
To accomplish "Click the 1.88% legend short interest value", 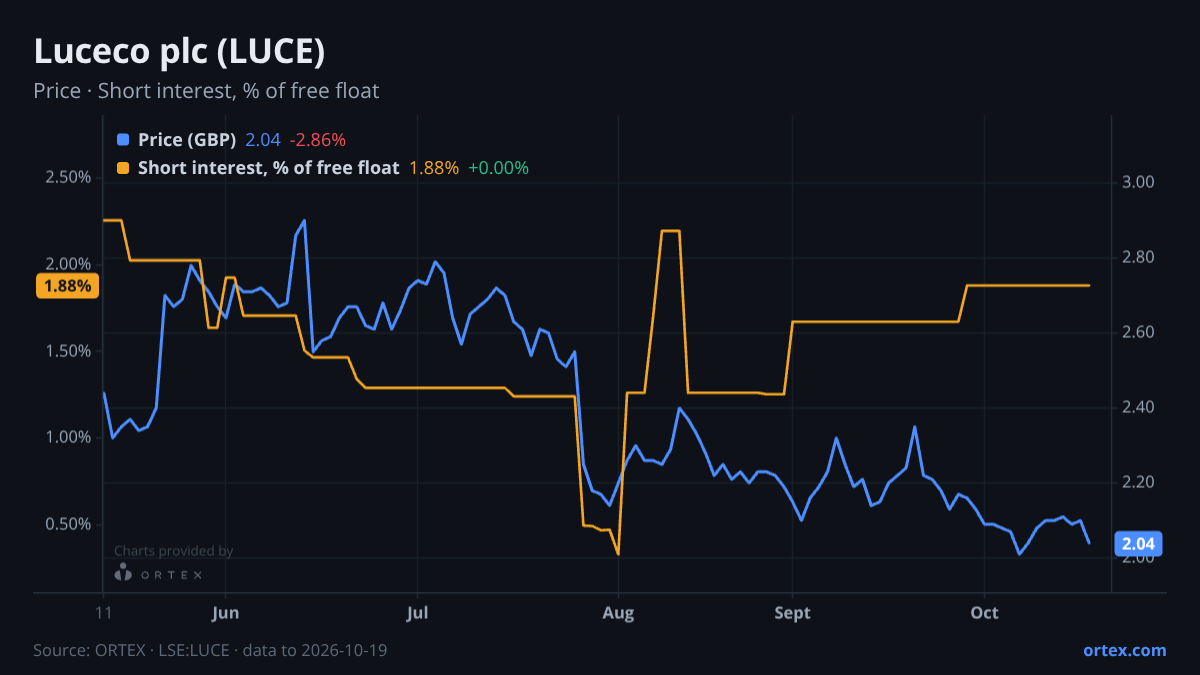I will tap(434, 168).
